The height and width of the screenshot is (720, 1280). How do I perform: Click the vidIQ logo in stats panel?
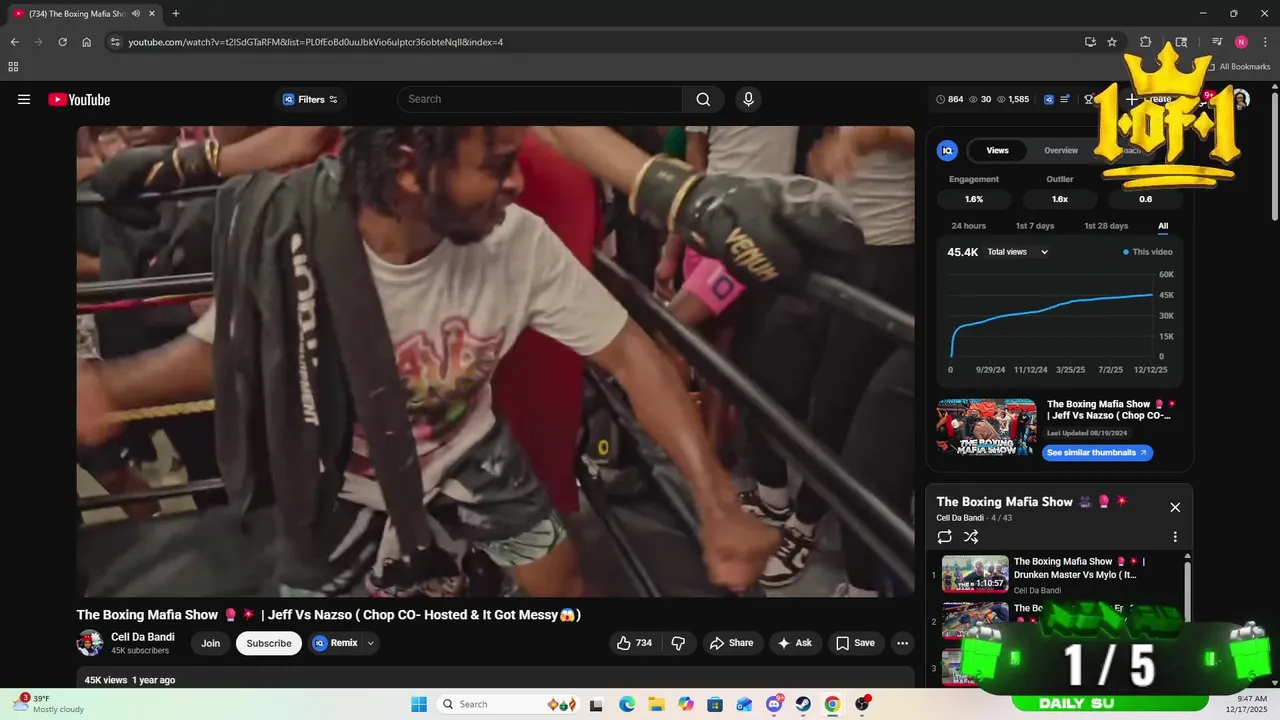pos(947,150)
